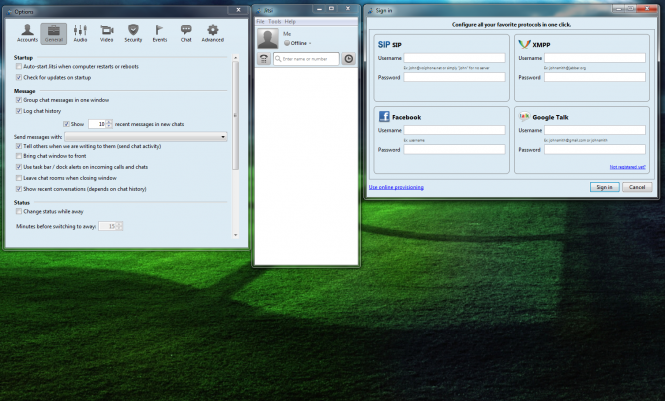Click the SIP Password field
Viewport: 665px width, 401px height.
[454, 77]
